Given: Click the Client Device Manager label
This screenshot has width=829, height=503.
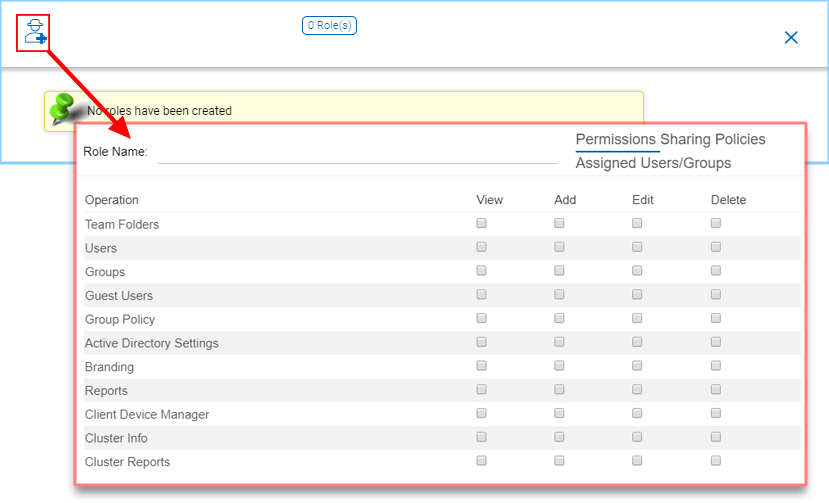Looking at the screenshot, I should (147, 415).
